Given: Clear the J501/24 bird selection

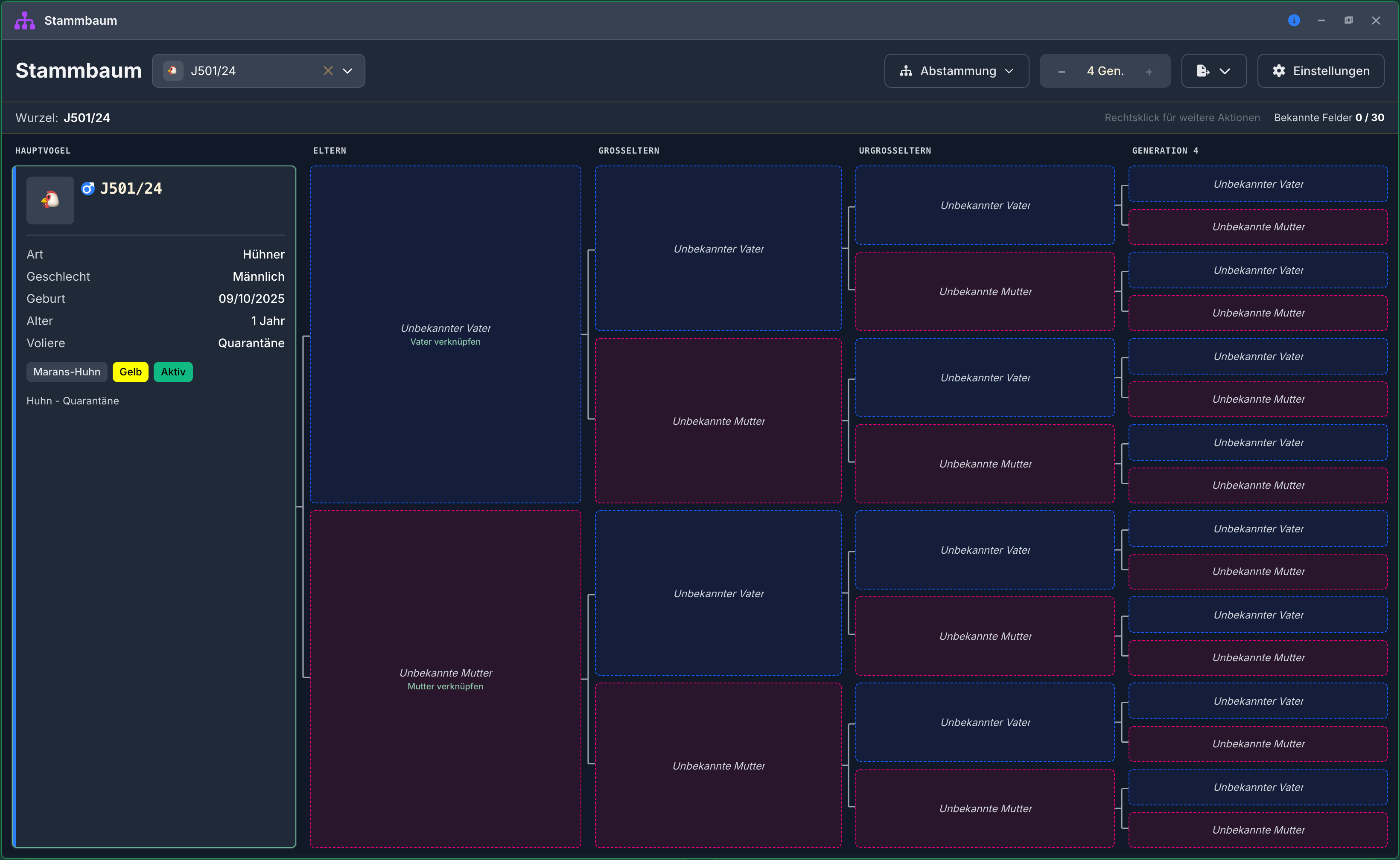Looking at the screenshot, I should [x=328, y=70].
